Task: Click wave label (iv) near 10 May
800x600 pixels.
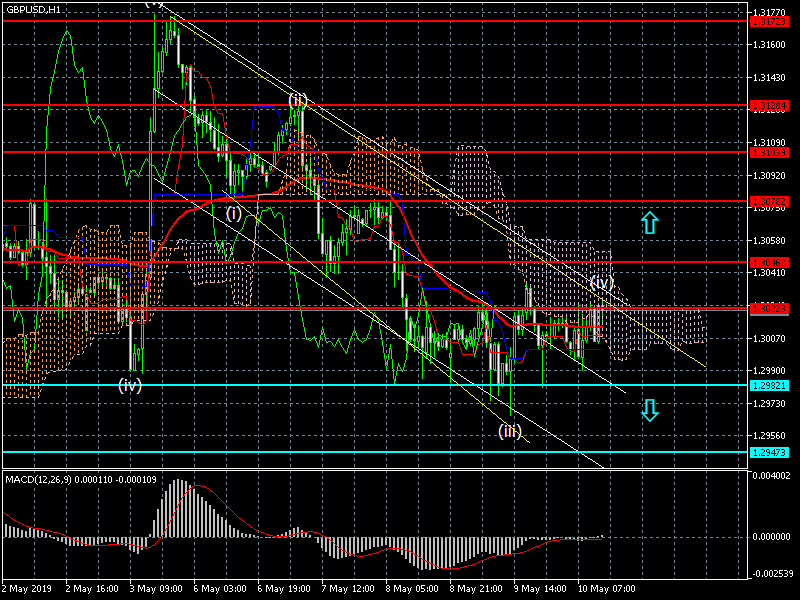Action: tap(602, 282)
